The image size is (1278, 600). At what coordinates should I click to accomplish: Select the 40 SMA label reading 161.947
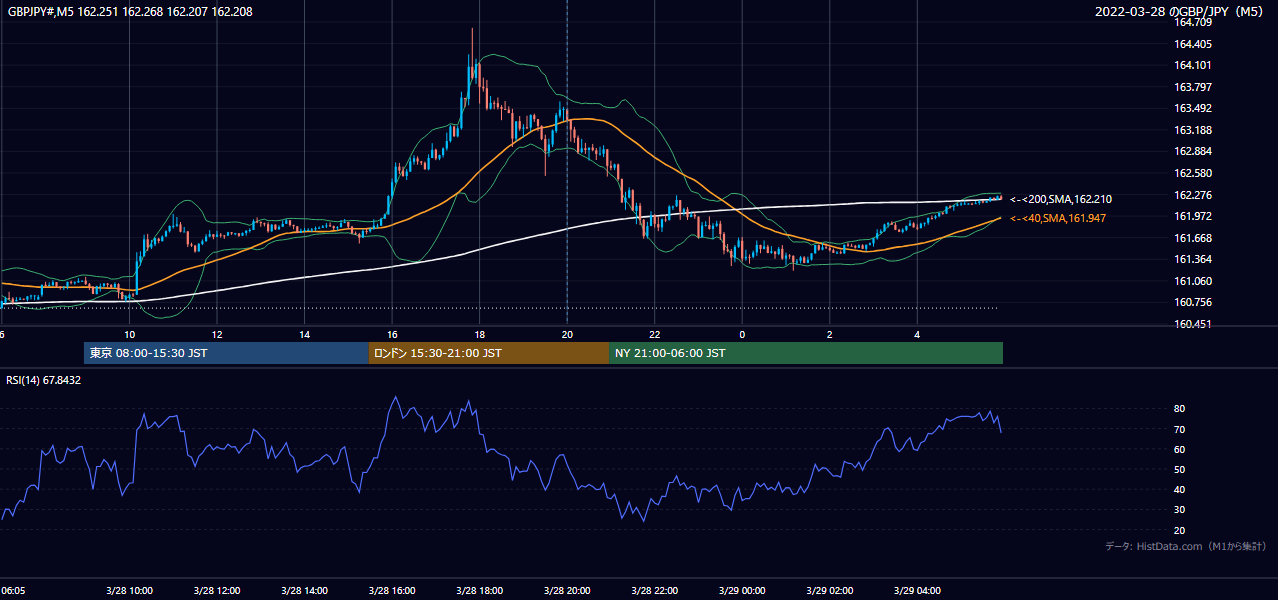(x=1058, y=218)
